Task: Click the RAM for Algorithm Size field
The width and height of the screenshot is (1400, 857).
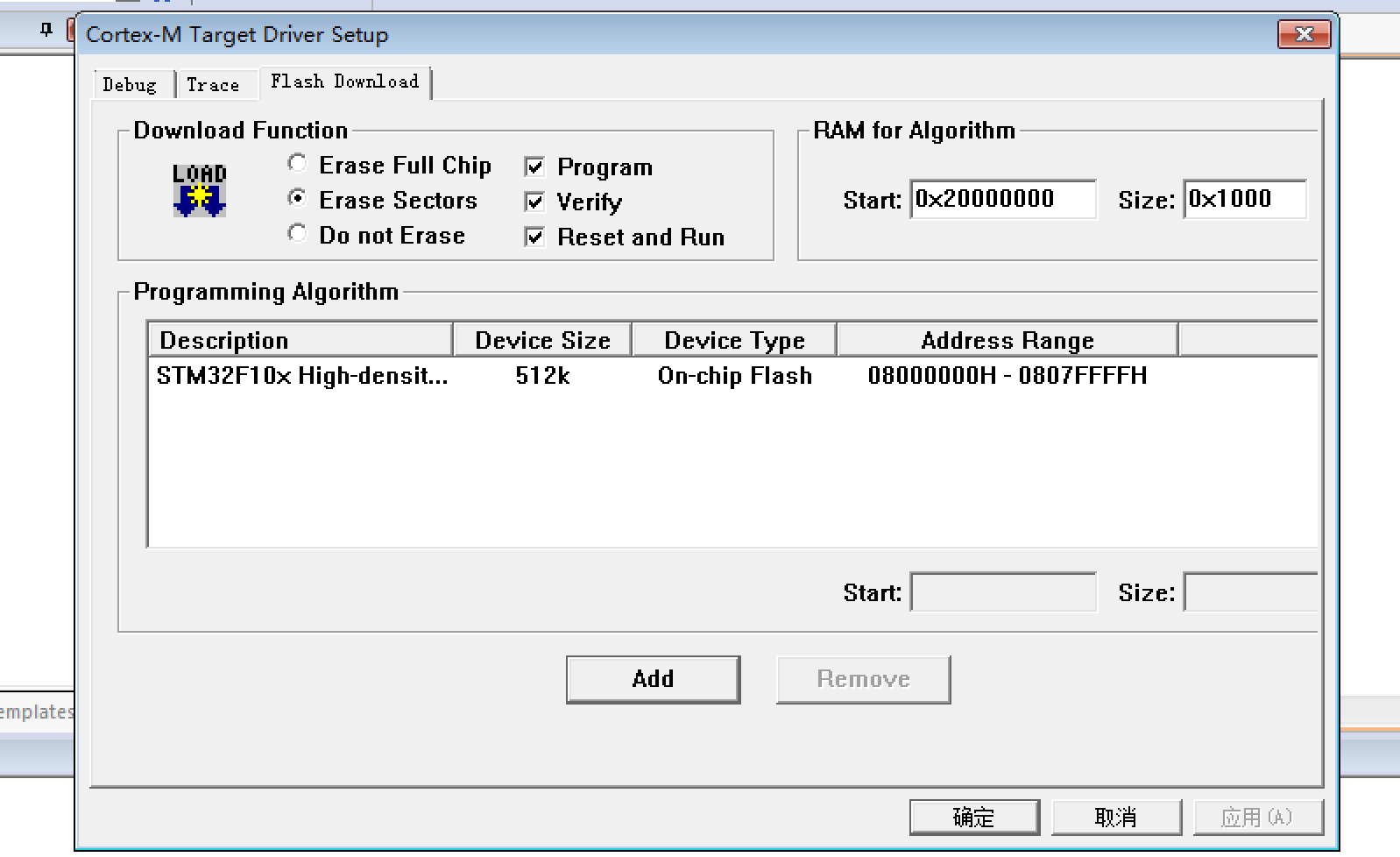Action: point(1244,200)
